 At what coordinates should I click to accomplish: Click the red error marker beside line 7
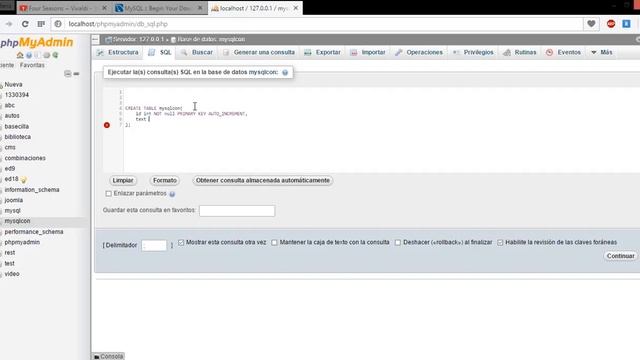pyautogui.click(x=107, y=125)
